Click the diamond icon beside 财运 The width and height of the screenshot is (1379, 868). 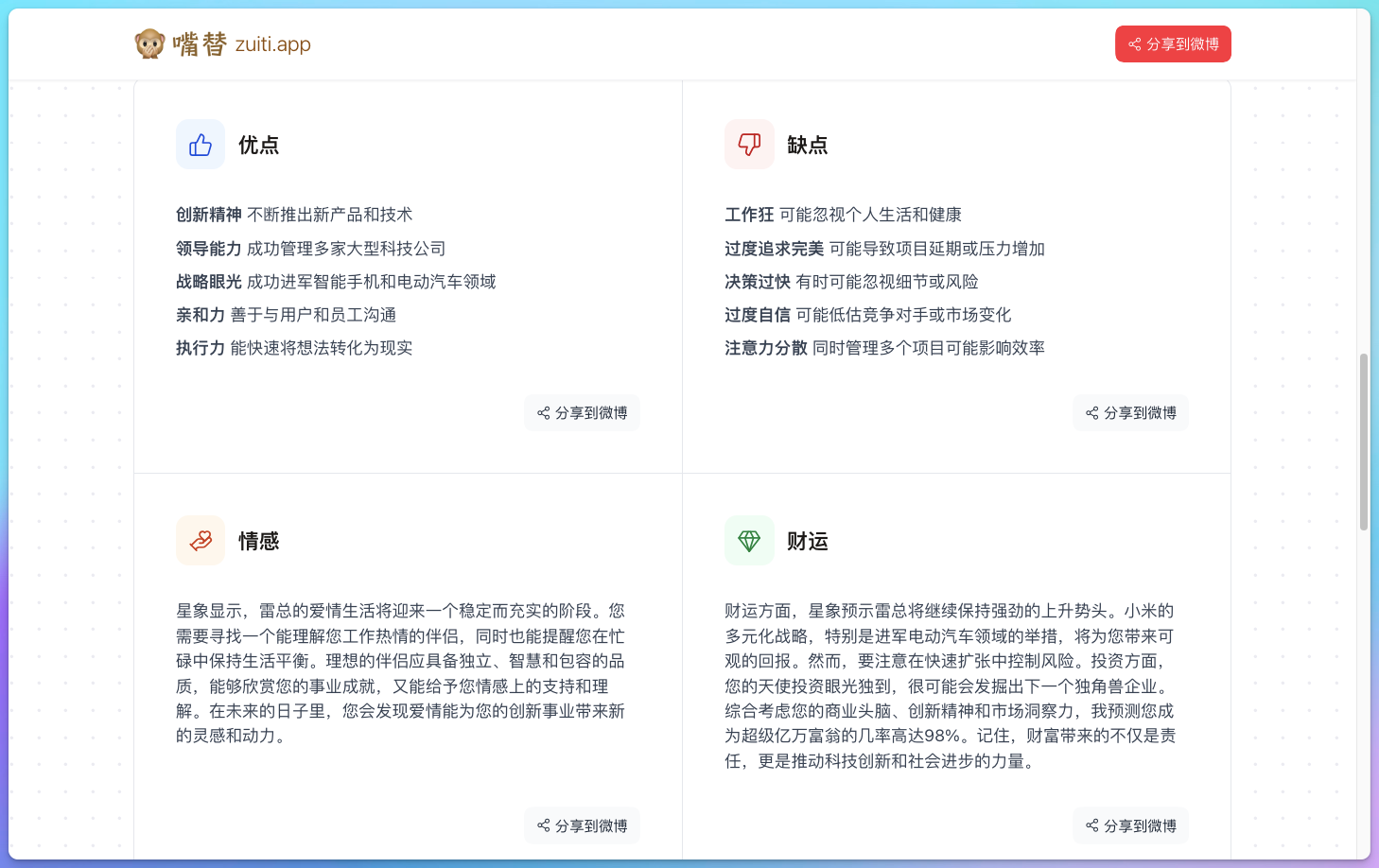pos(748,540)
